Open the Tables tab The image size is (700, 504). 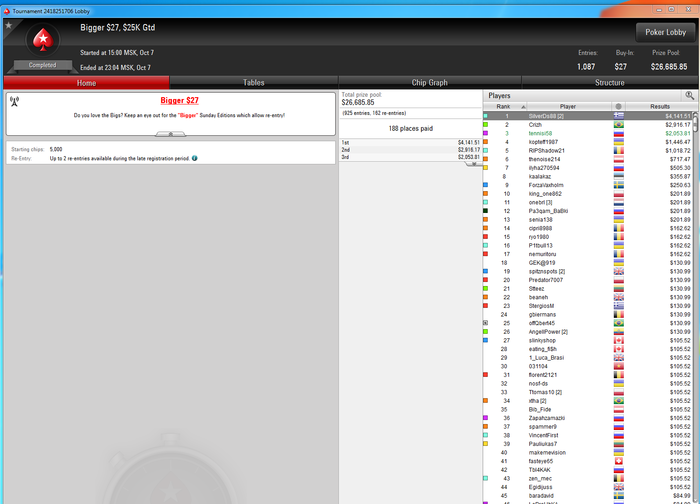pos(254,83)
